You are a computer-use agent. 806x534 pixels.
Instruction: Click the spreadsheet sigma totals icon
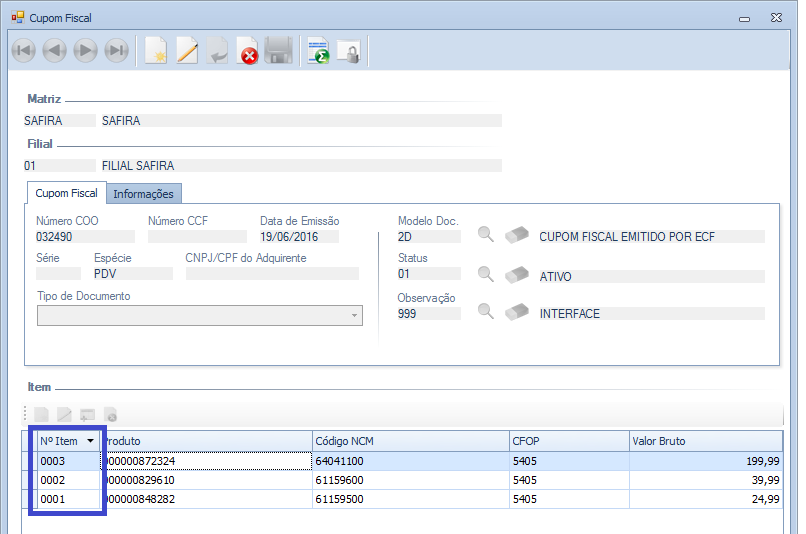pyautogui.click(x=318, y=51)
